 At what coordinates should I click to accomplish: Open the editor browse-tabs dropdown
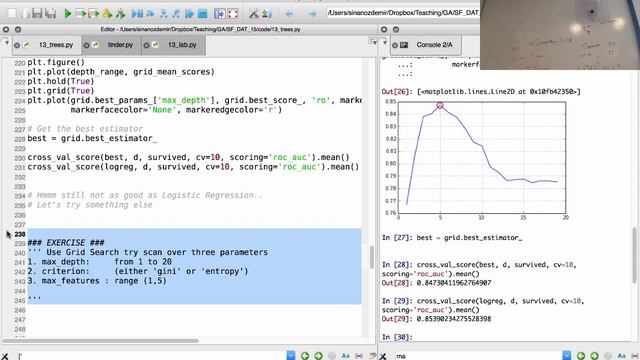click(6, 42)
